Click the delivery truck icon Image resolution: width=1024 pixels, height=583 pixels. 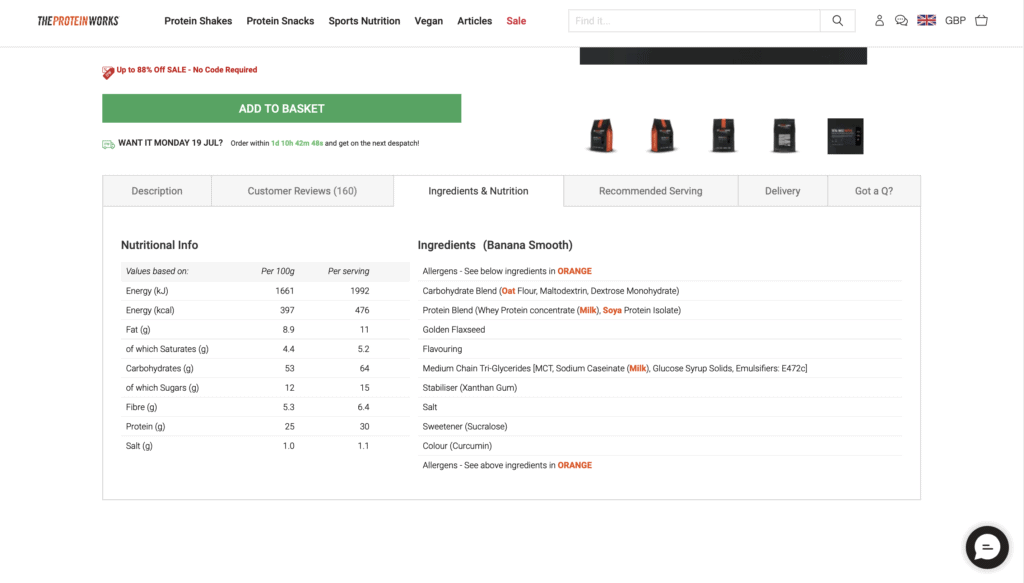108,144
